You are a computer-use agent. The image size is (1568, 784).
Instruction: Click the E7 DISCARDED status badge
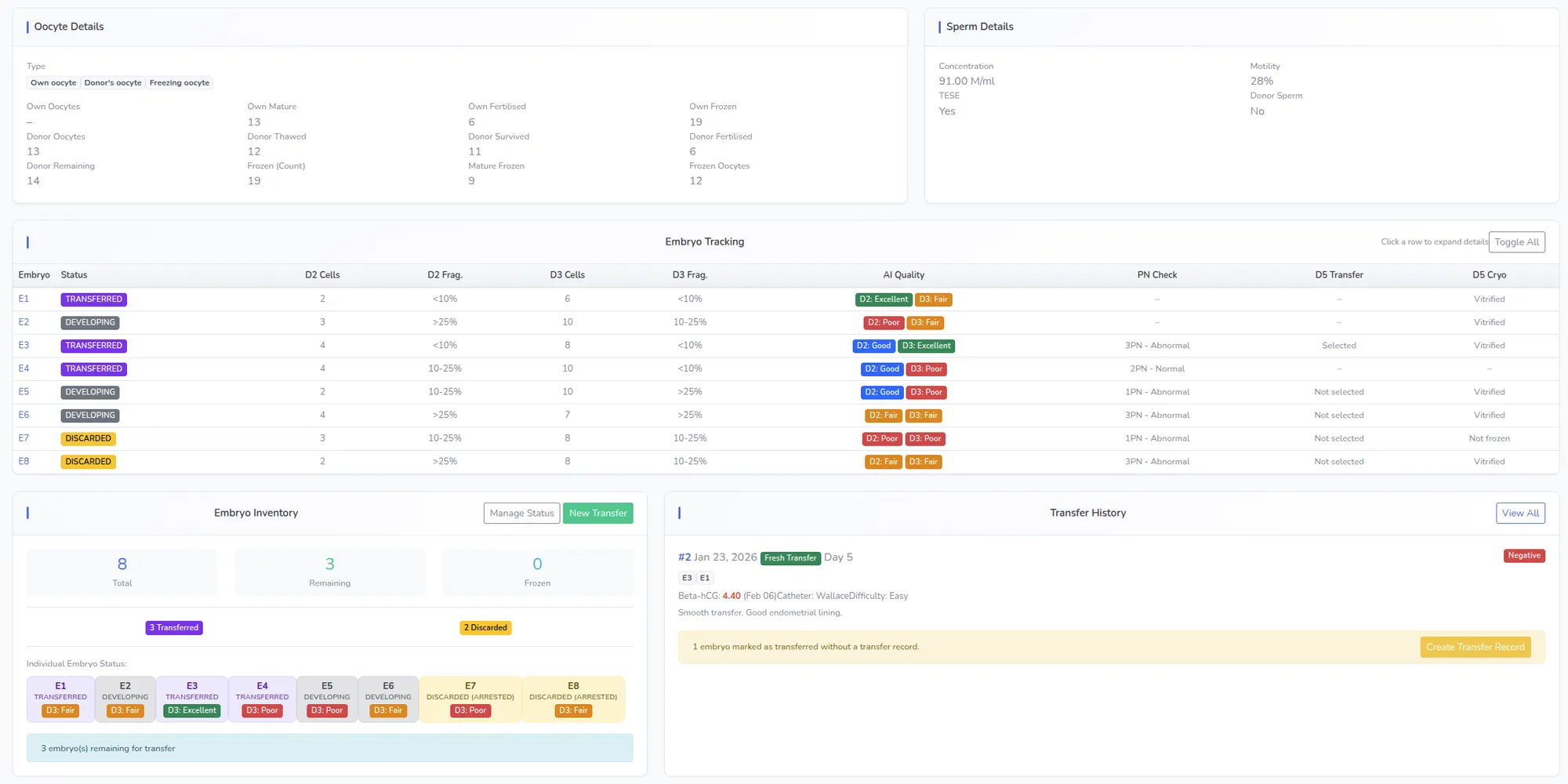point(88,439)
